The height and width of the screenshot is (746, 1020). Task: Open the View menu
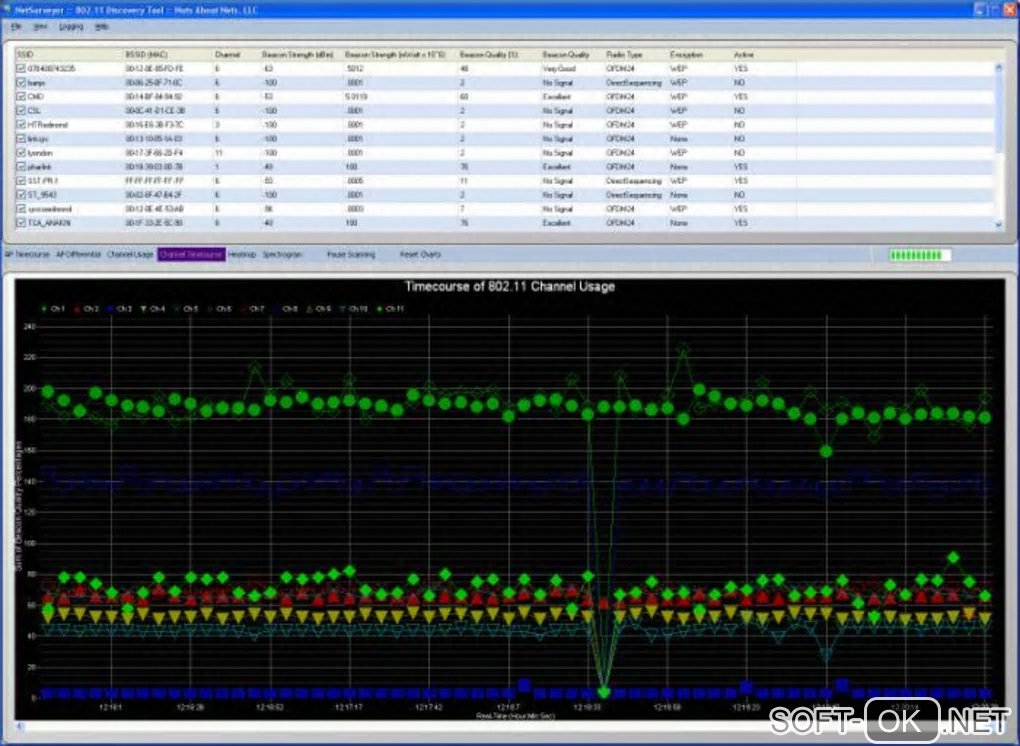[40, 27]
